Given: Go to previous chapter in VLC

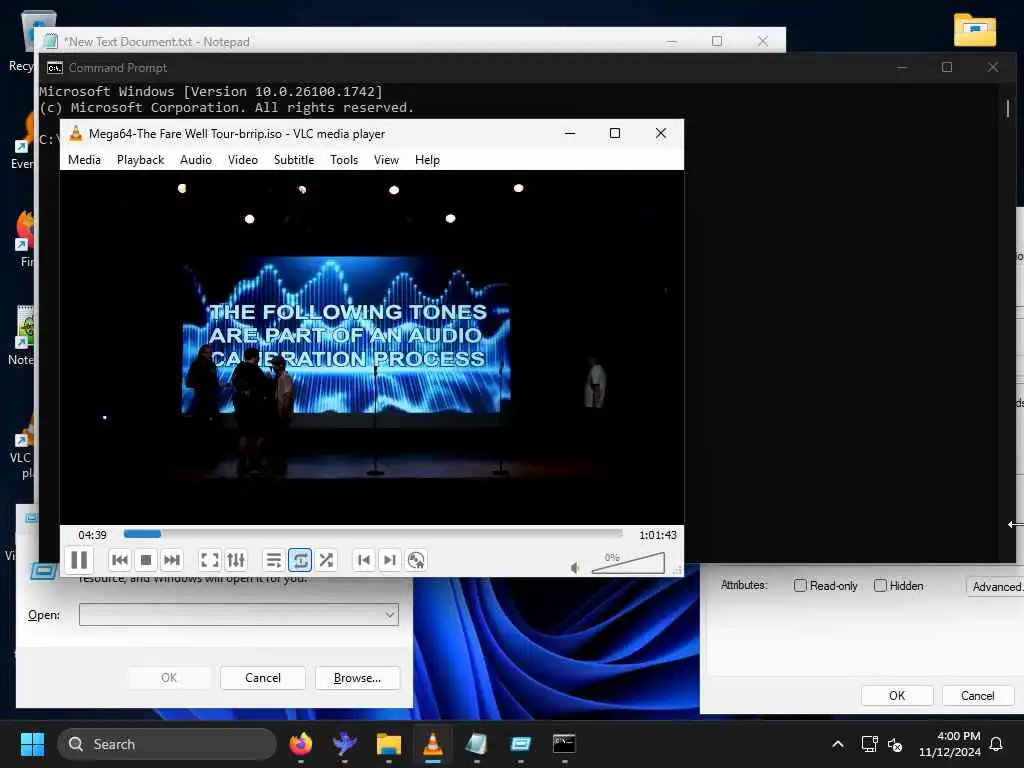Looking at the screenshot, I should click(x=364, y=560).
